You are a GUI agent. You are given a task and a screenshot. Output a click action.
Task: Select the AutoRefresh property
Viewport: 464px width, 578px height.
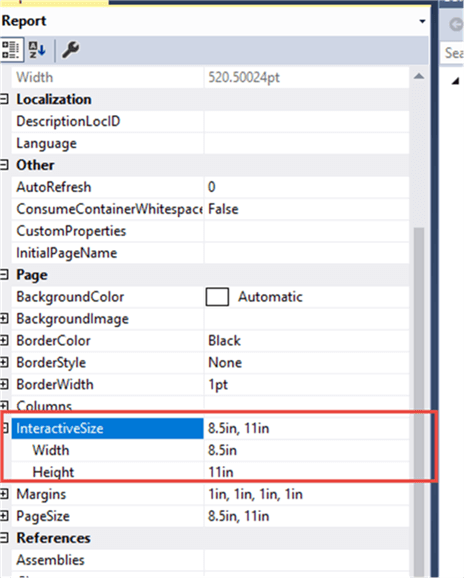(x=107, y=187)
